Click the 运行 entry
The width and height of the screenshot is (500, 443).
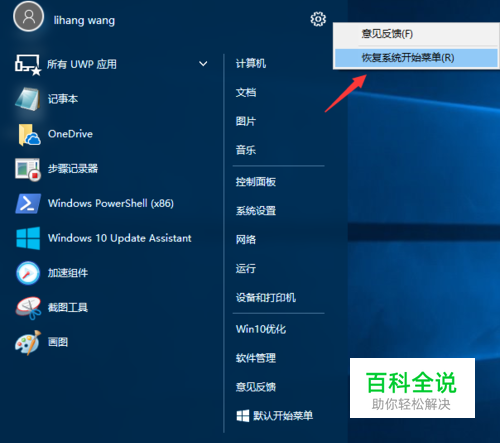(246, 268)
